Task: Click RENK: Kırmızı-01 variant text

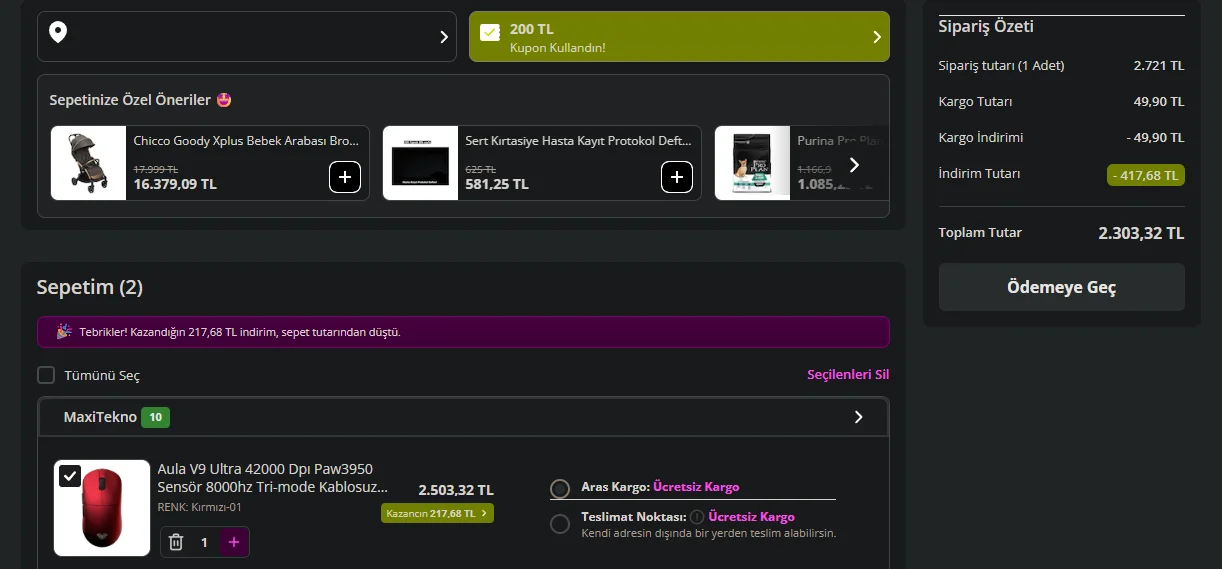Action: coord(199,507)
